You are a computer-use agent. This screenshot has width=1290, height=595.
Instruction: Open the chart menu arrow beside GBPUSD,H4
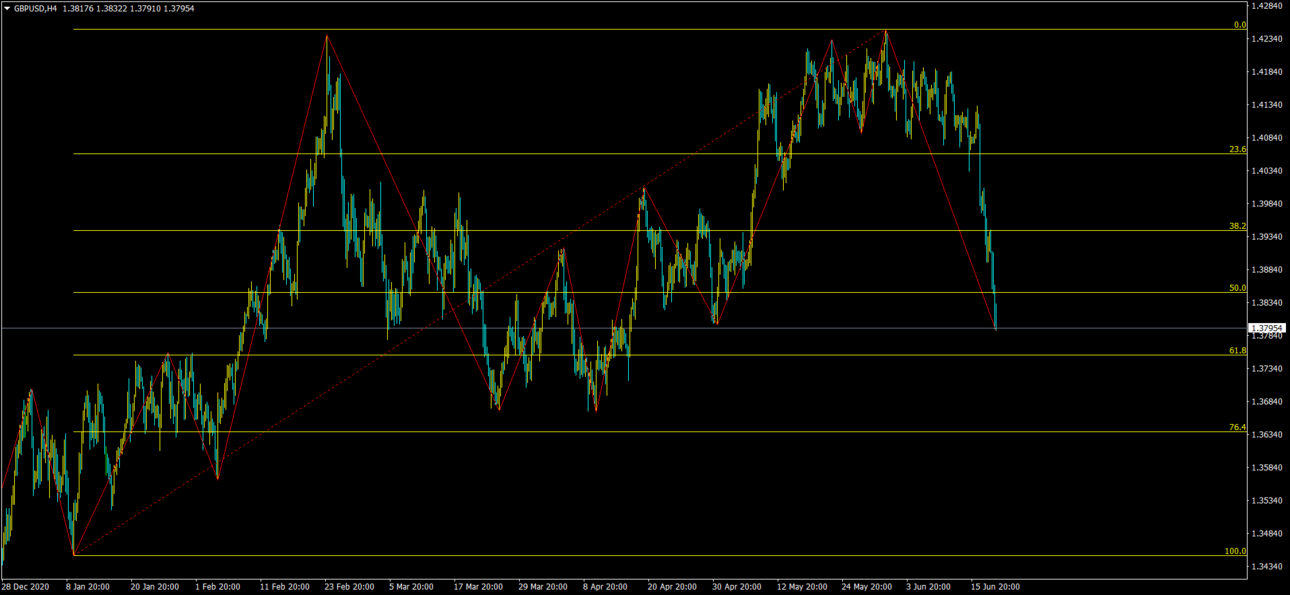pos(7,8)
